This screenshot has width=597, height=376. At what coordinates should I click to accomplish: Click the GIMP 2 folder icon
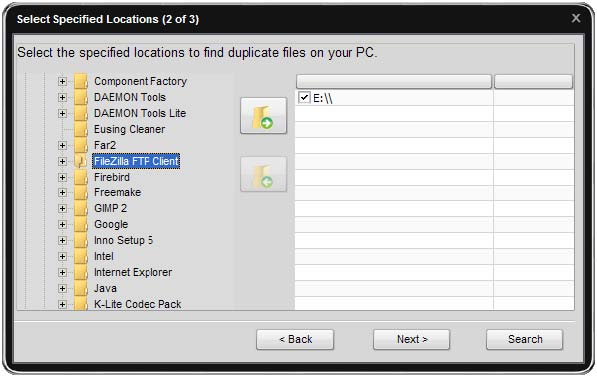(80, 209)
